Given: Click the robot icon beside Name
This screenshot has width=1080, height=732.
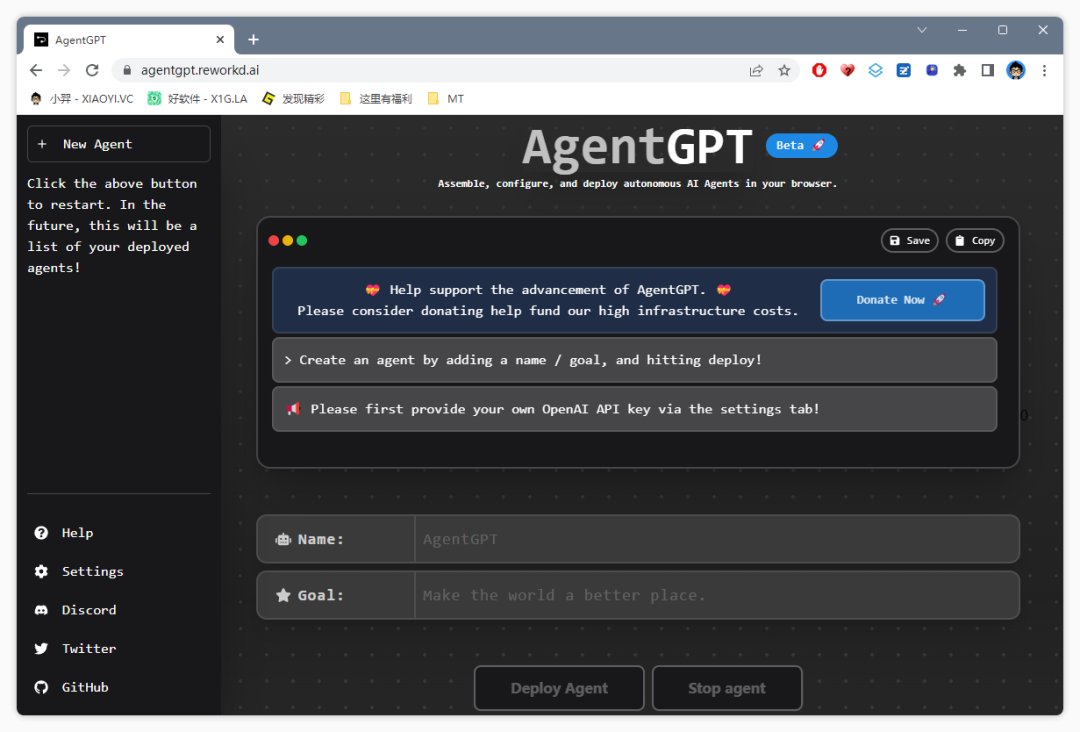Looking at the screenshot, I should click(283, 539).
